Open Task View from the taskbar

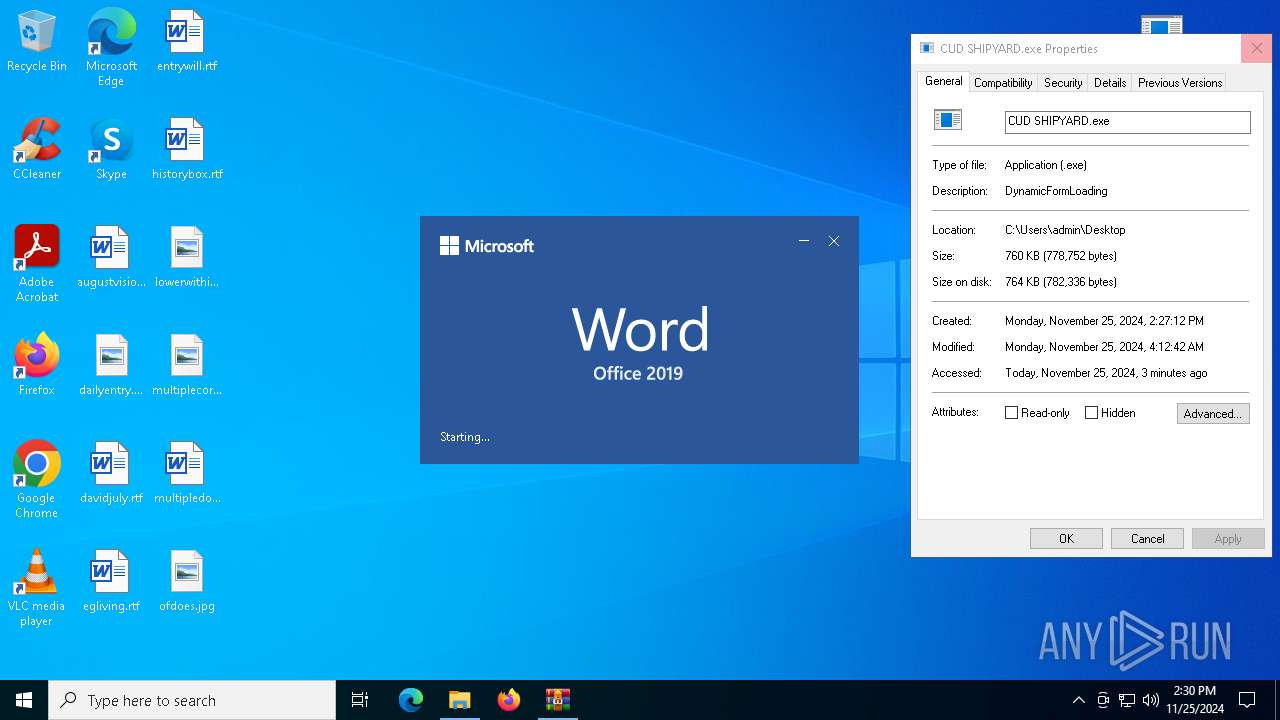[x=360, y=700]
